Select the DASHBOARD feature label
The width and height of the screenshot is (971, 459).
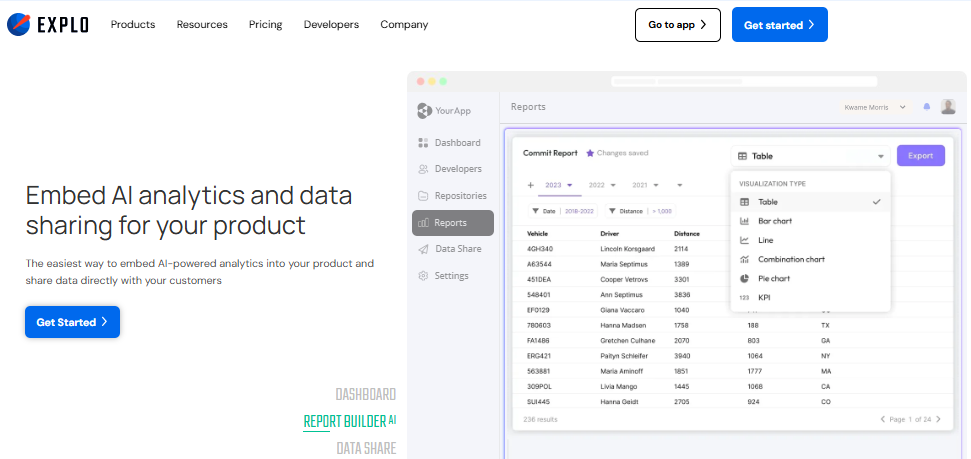tap(365, 395)
